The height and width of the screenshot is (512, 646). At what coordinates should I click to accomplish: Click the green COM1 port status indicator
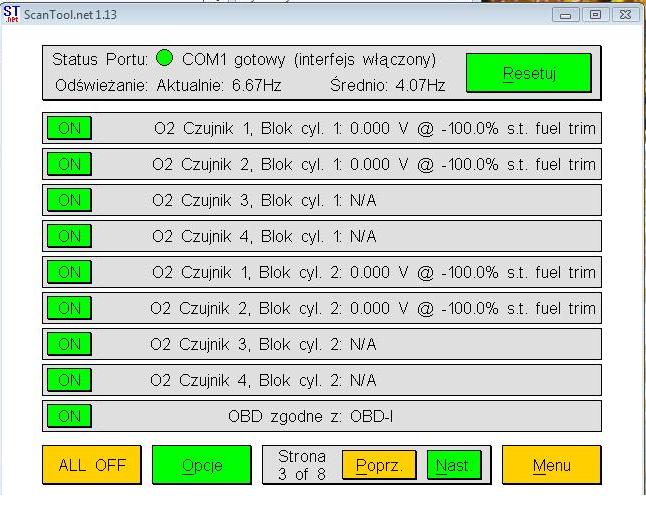click(x=165, y=59)
